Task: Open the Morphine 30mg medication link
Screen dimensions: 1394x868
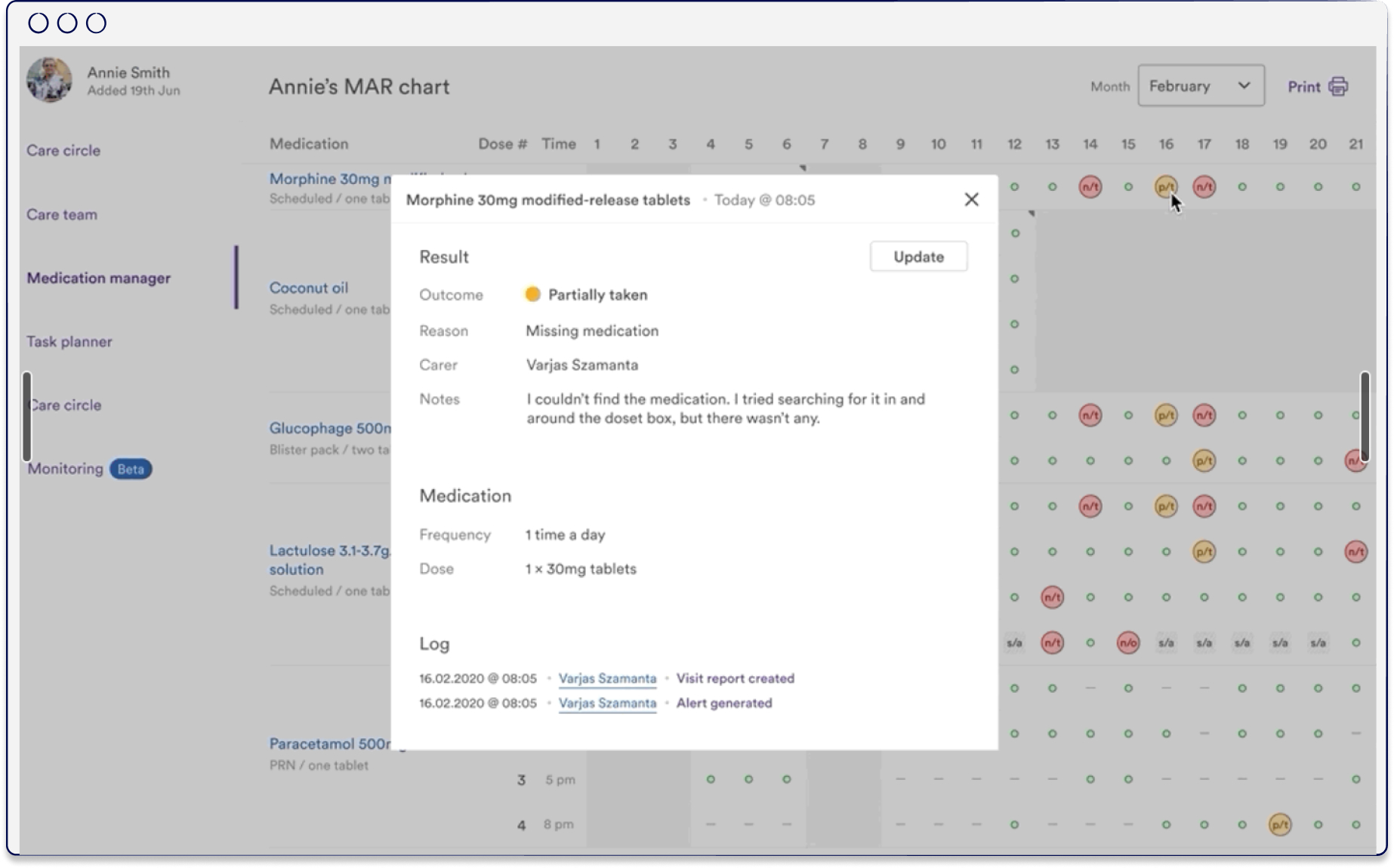Action: (x=330, y=179)
